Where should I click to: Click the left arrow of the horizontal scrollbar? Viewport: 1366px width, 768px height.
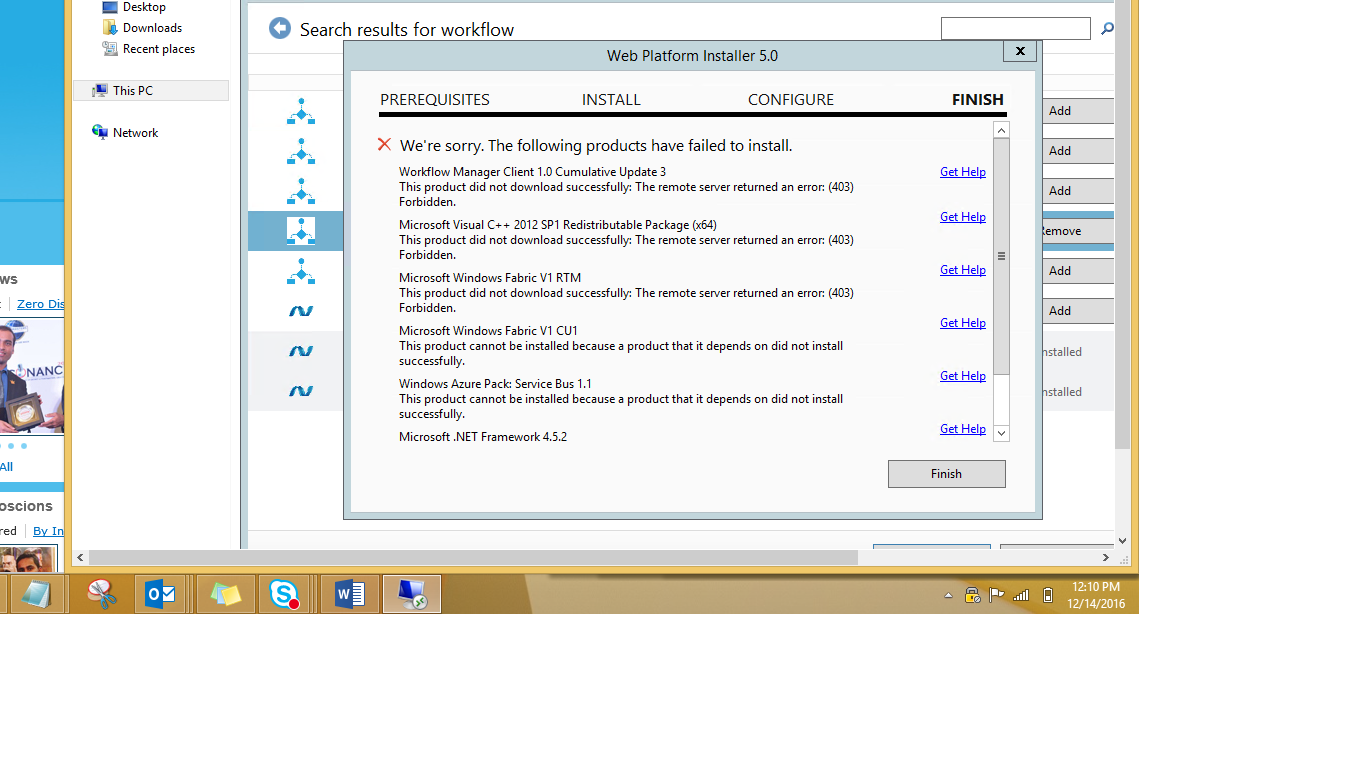[x=81, y=557]
